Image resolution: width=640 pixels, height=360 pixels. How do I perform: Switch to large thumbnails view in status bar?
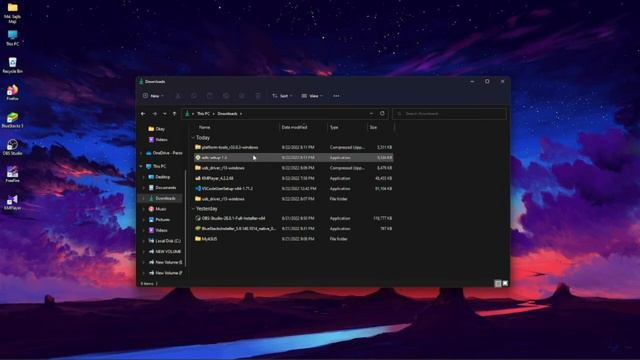(x=505, y=283)
